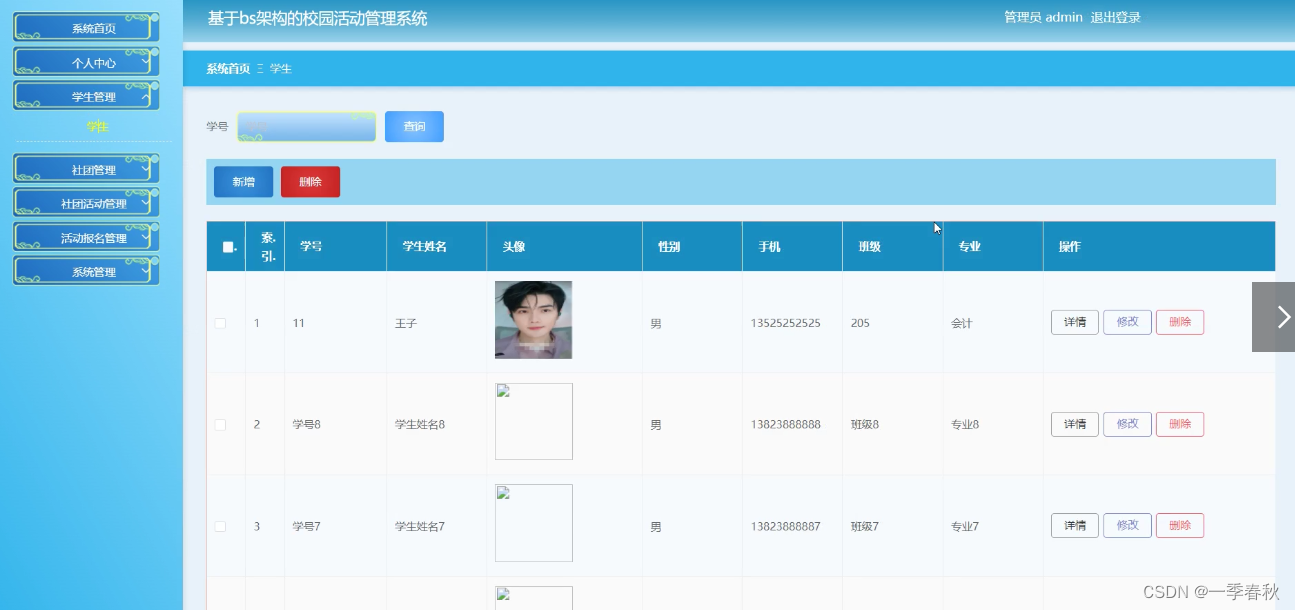The image size is (1295, 610).
Task: Click the 新增 add button
Action: [243, 181]
